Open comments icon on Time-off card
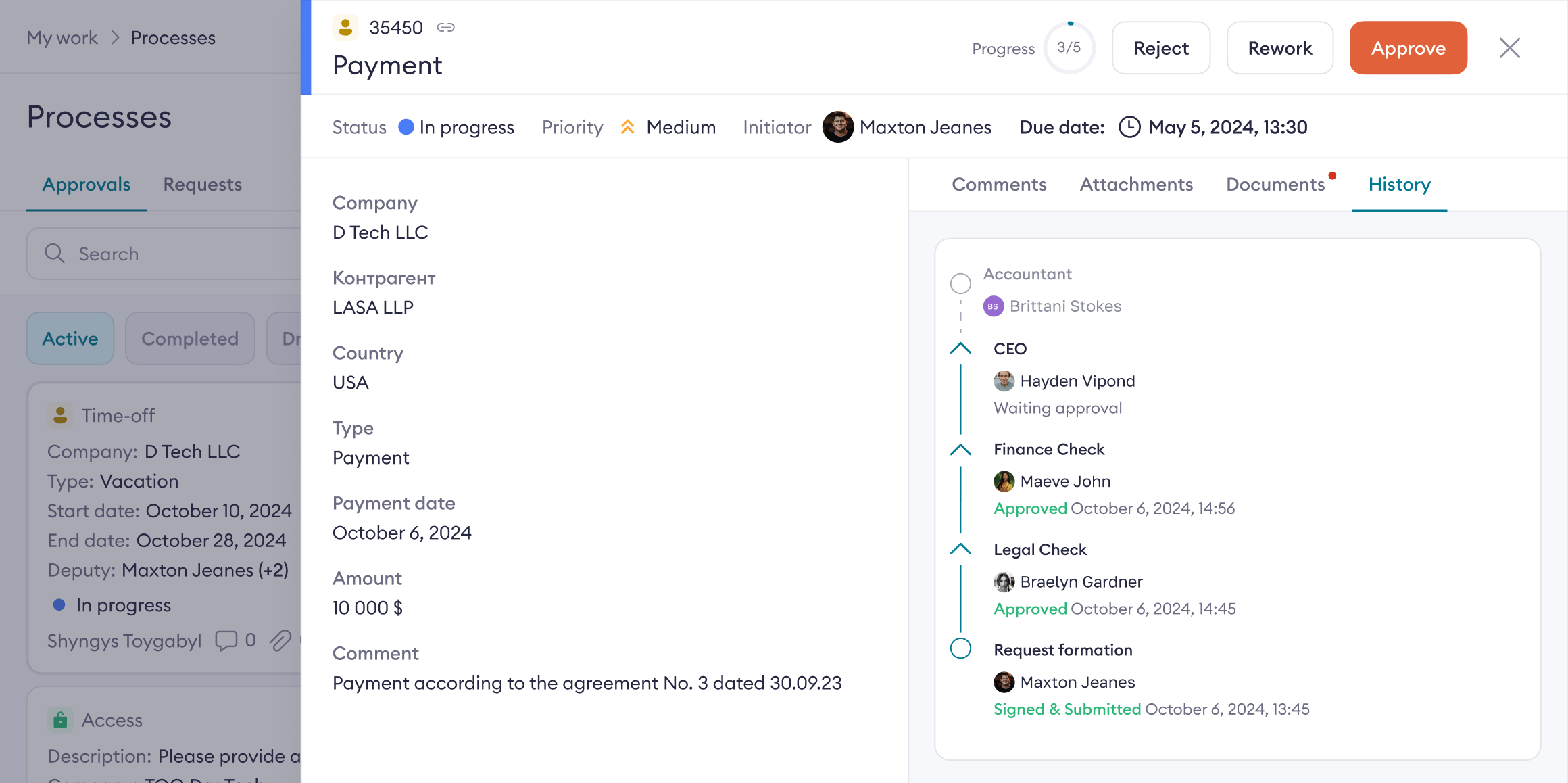The image size is (1568, 783). tap(226, 640)
